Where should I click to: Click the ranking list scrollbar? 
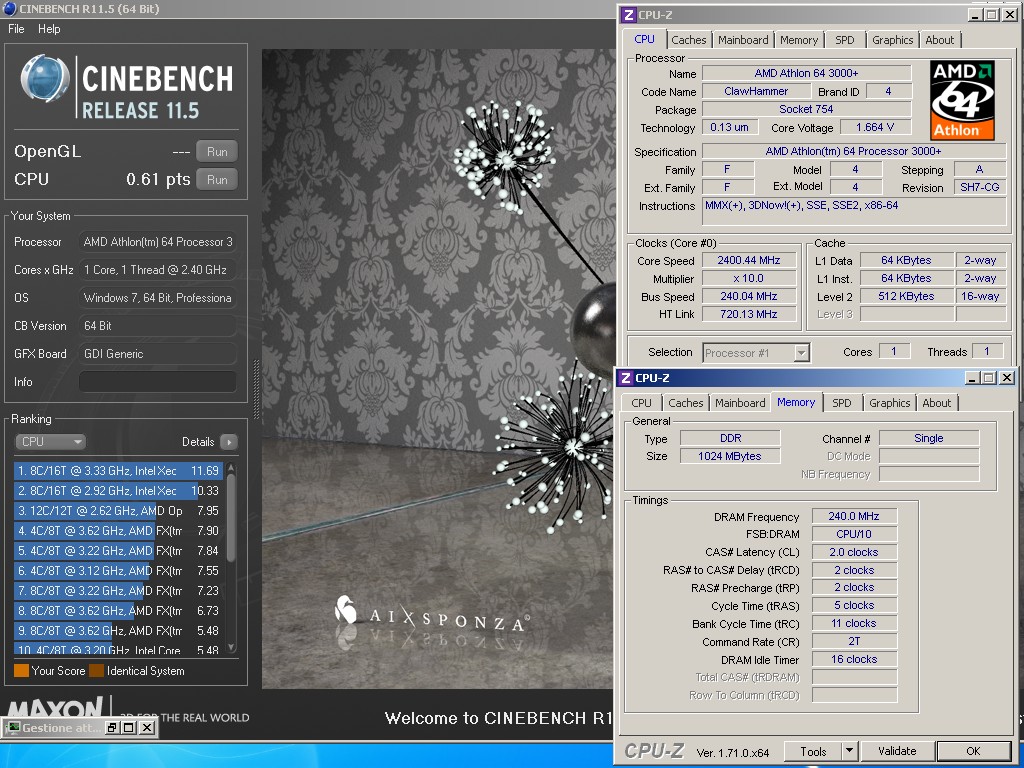(x=231, y=516)
